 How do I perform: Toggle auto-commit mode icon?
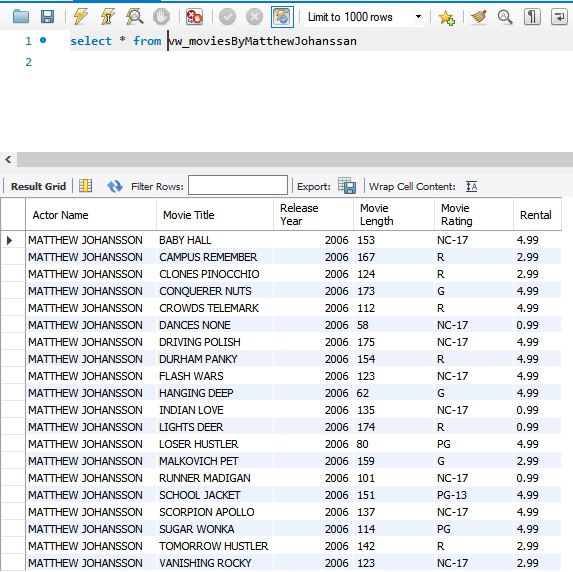[x=282, y=16]
